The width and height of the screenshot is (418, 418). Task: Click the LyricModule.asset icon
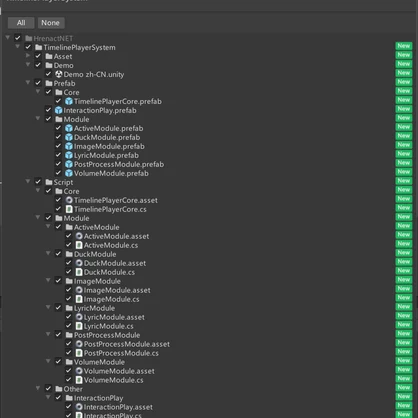pyautogui.click(x=79, y=317)
